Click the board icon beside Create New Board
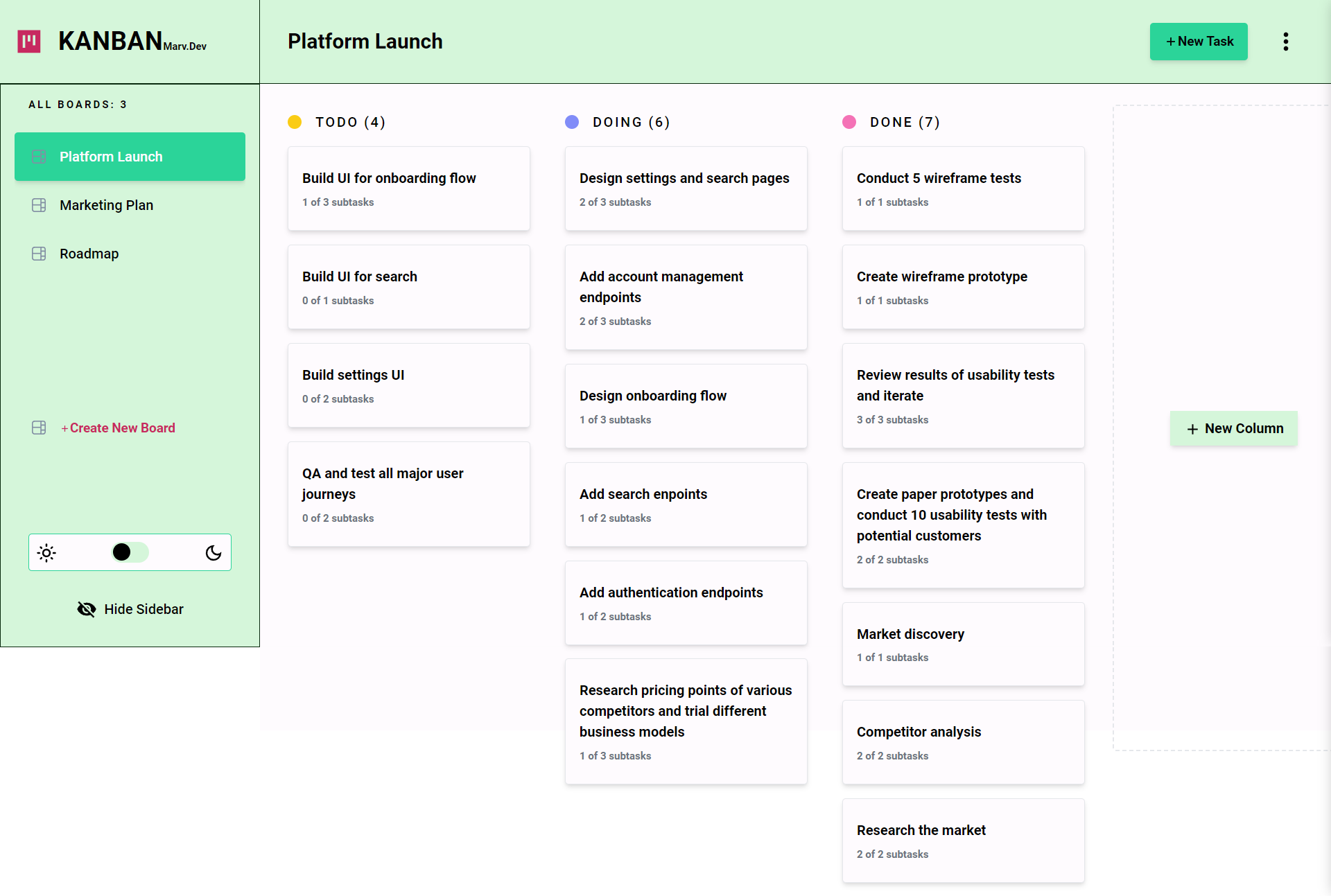 click(x=38, y=428)
